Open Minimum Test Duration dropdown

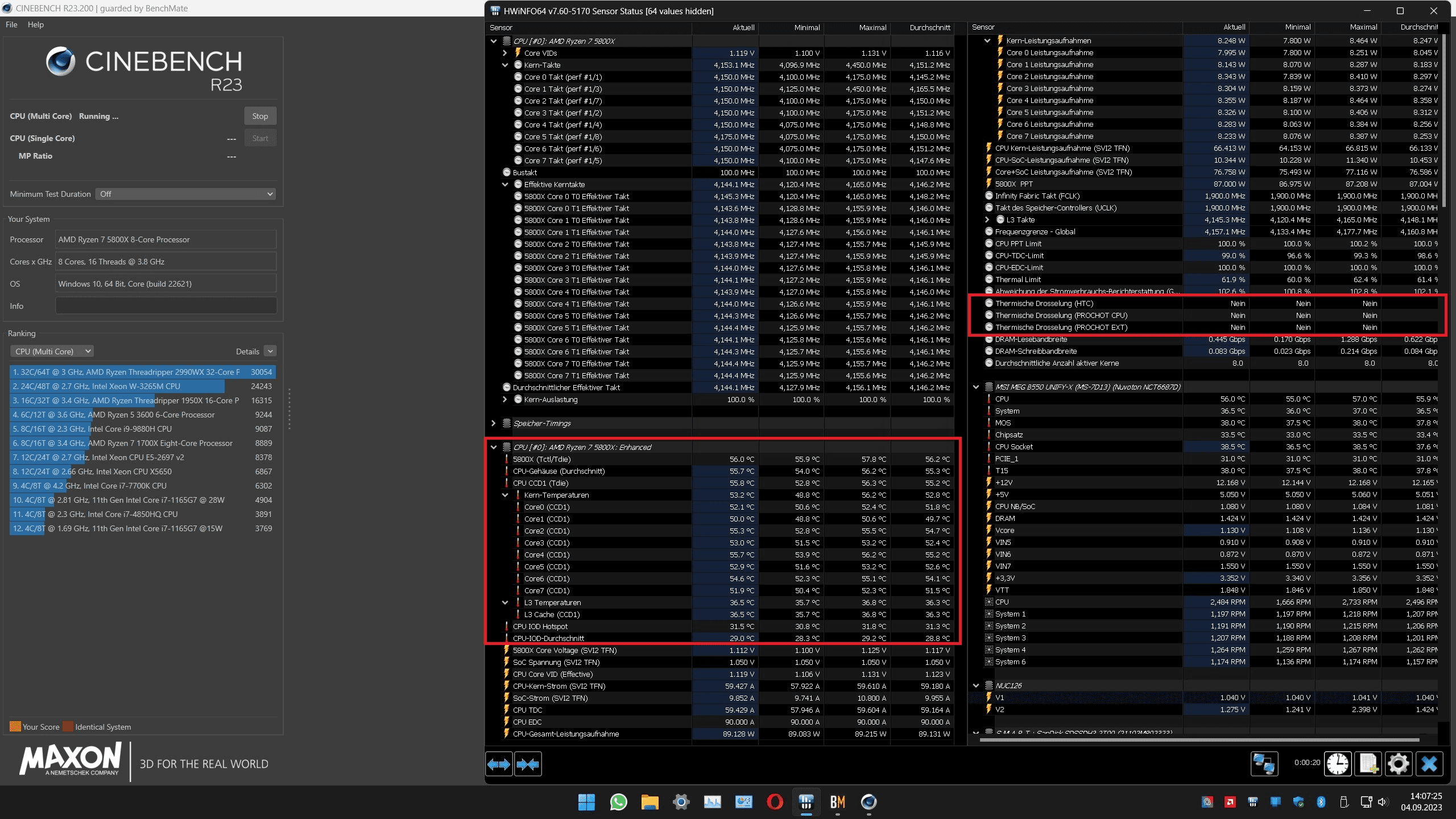185,194
